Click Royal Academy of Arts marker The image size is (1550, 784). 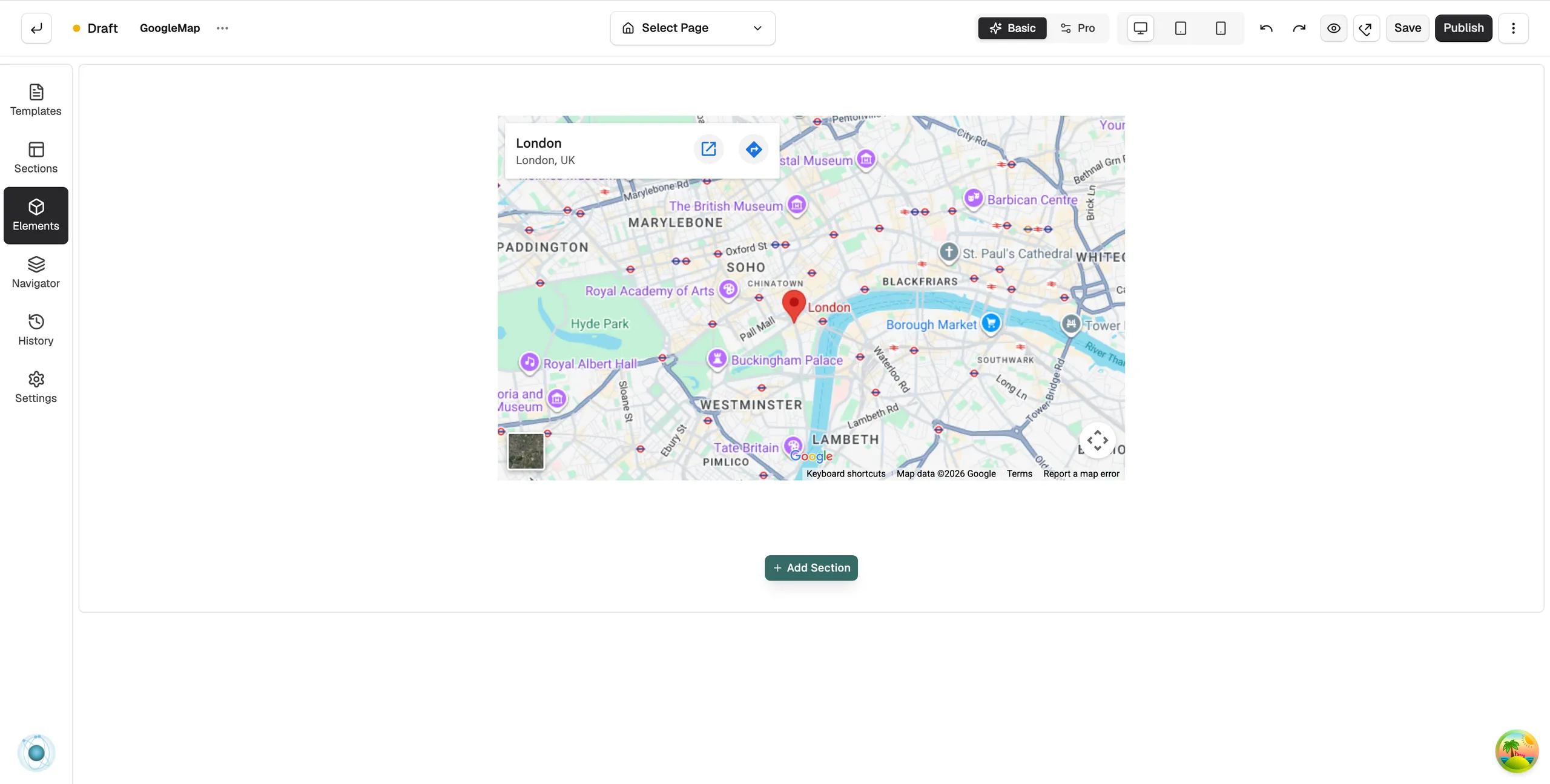click(x=729, y=289)
